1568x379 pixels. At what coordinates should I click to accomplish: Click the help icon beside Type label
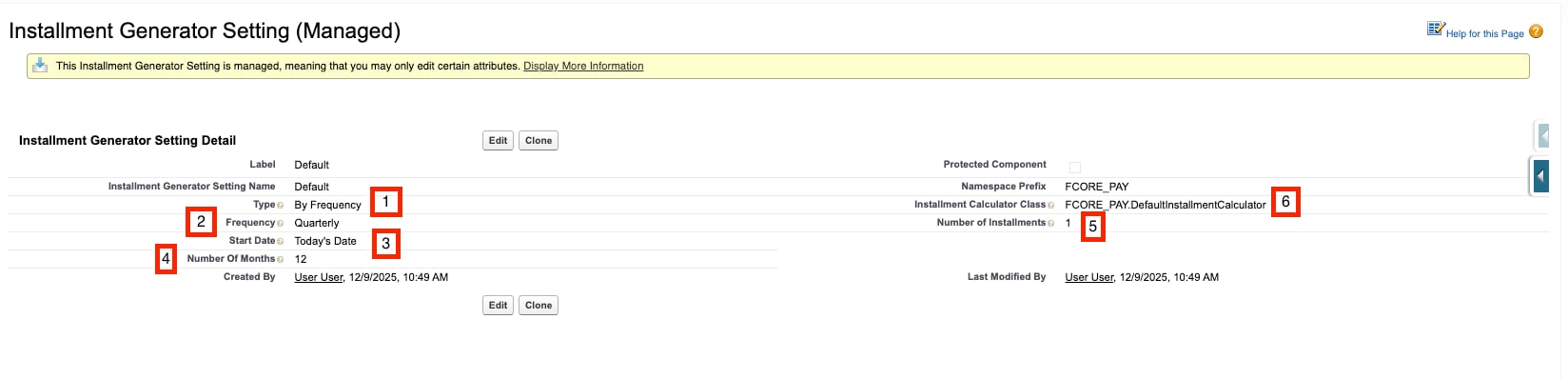click(x=280, y=205)
